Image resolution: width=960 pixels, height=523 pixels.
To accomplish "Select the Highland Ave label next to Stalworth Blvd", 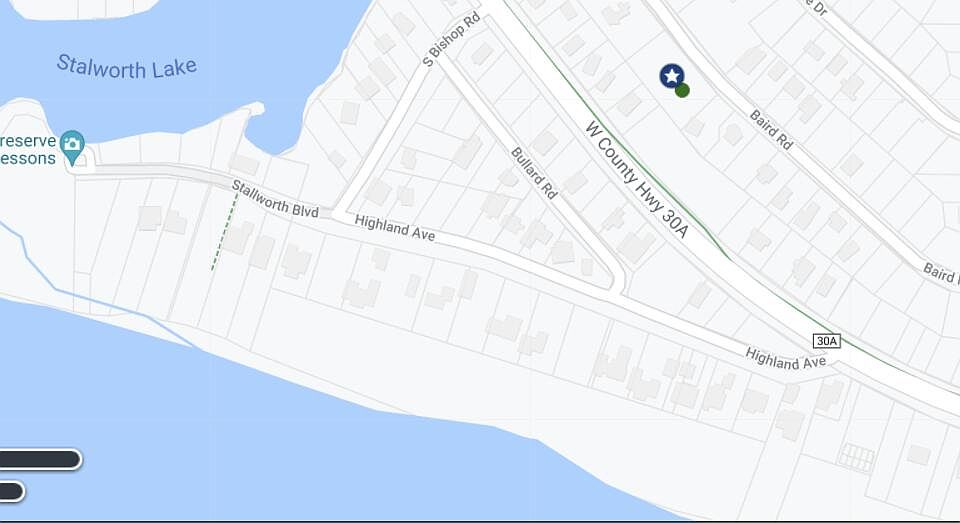I will tap(395, 228).
